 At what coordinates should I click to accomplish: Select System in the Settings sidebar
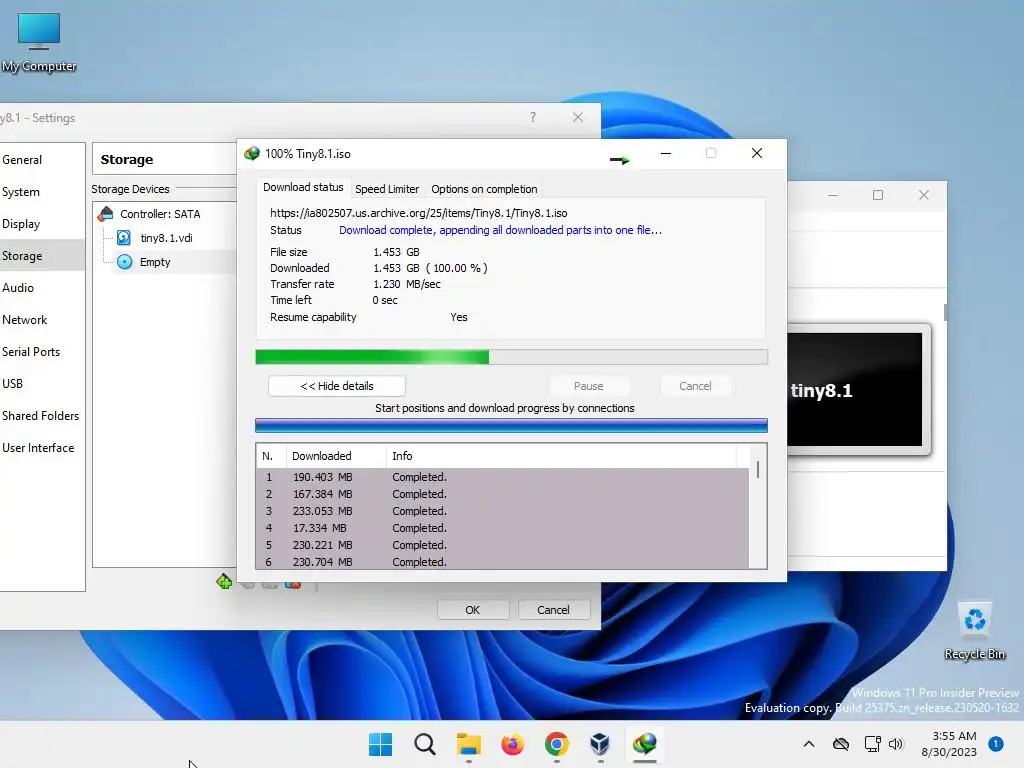click(x=42, y=192)
